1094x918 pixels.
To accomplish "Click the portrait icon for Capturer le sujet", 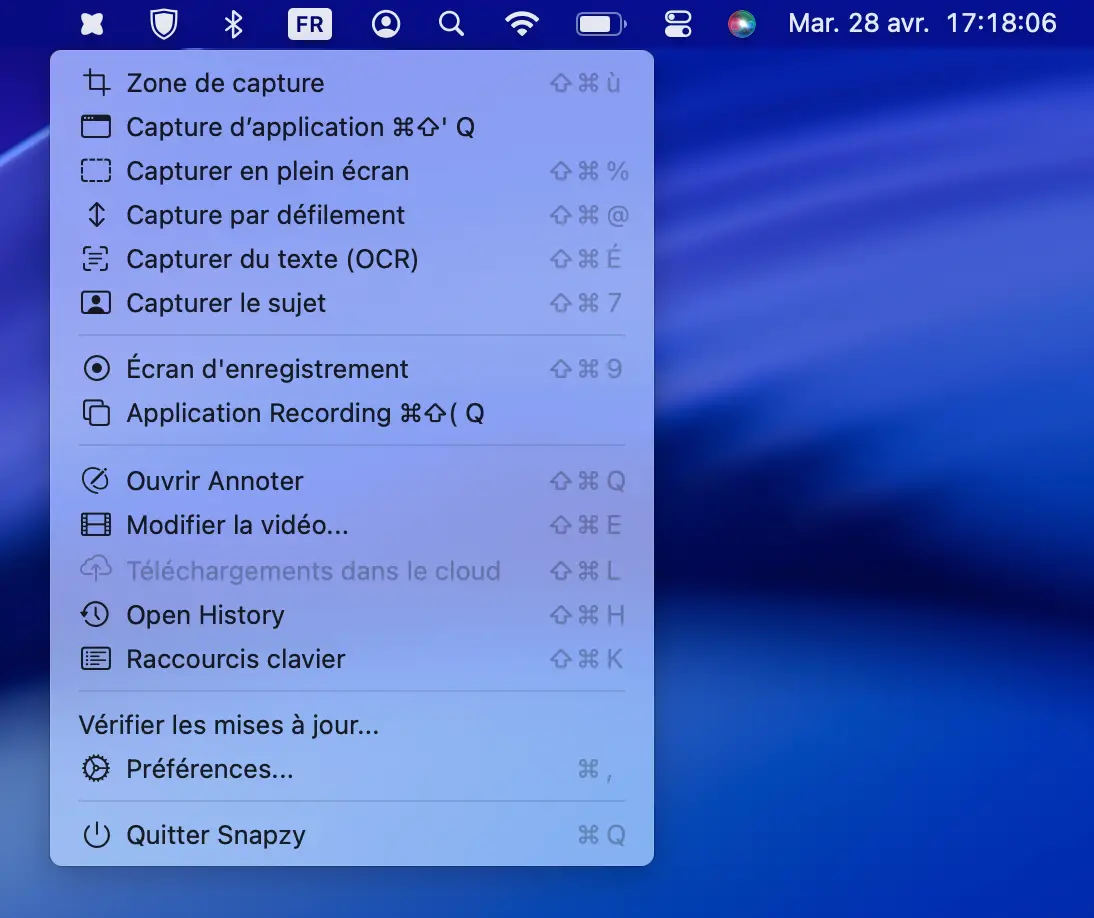I will tap(96, 303).
